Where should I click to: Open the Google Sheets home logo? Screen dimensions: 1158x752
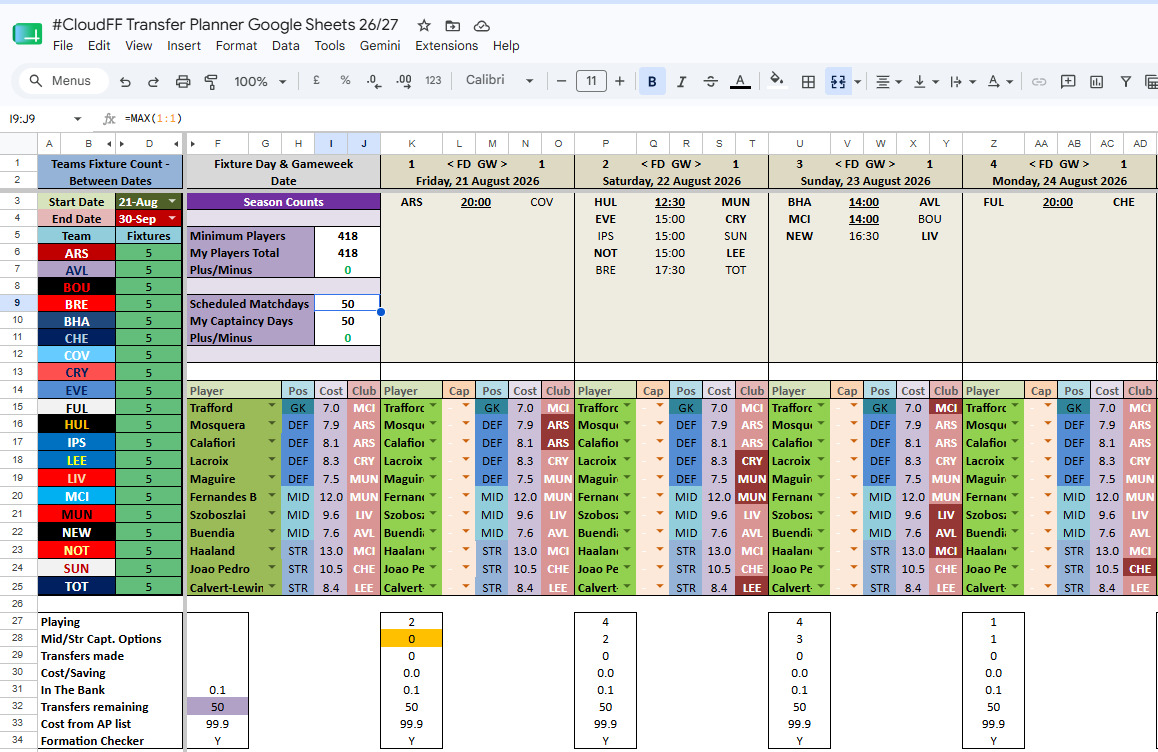click(27, 33)
